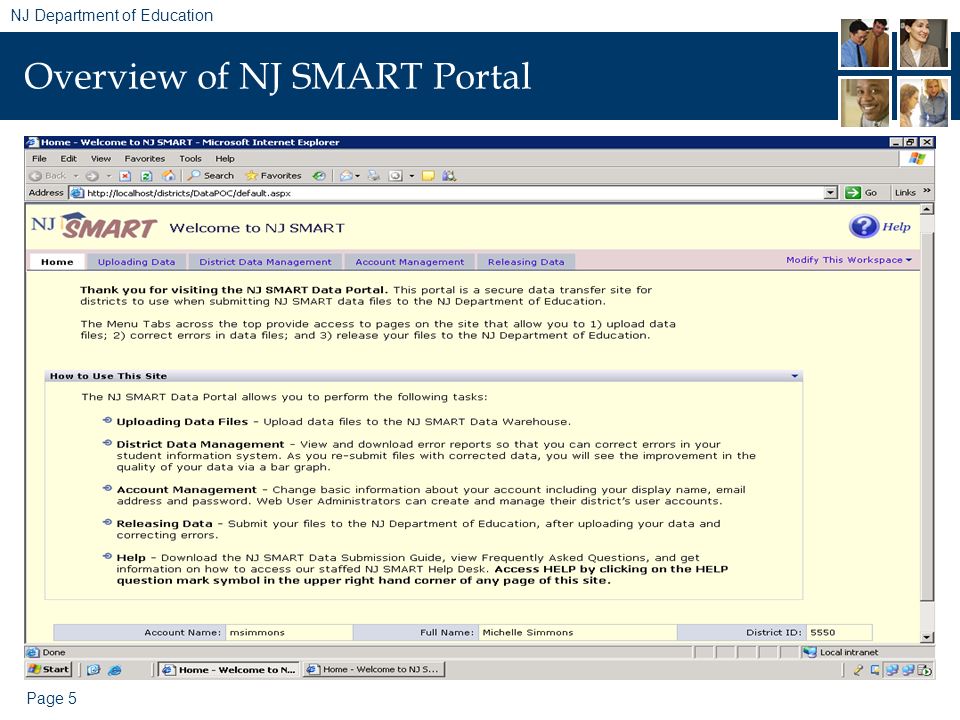
Task: Click the 'Done' status bar text
Action: click(54, 653)
